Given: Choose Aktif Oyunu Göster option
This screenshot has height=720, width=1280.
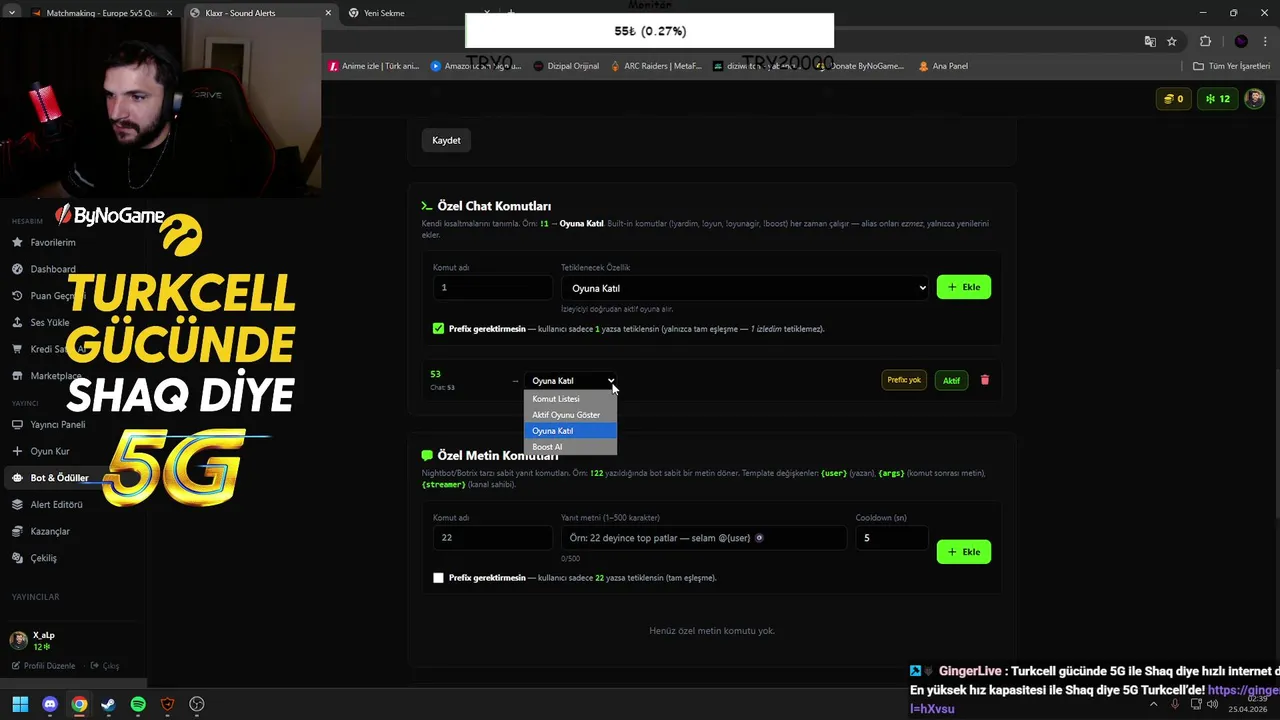Looking at the screenshot, I should pyautogui.click(x=570, y=415).
